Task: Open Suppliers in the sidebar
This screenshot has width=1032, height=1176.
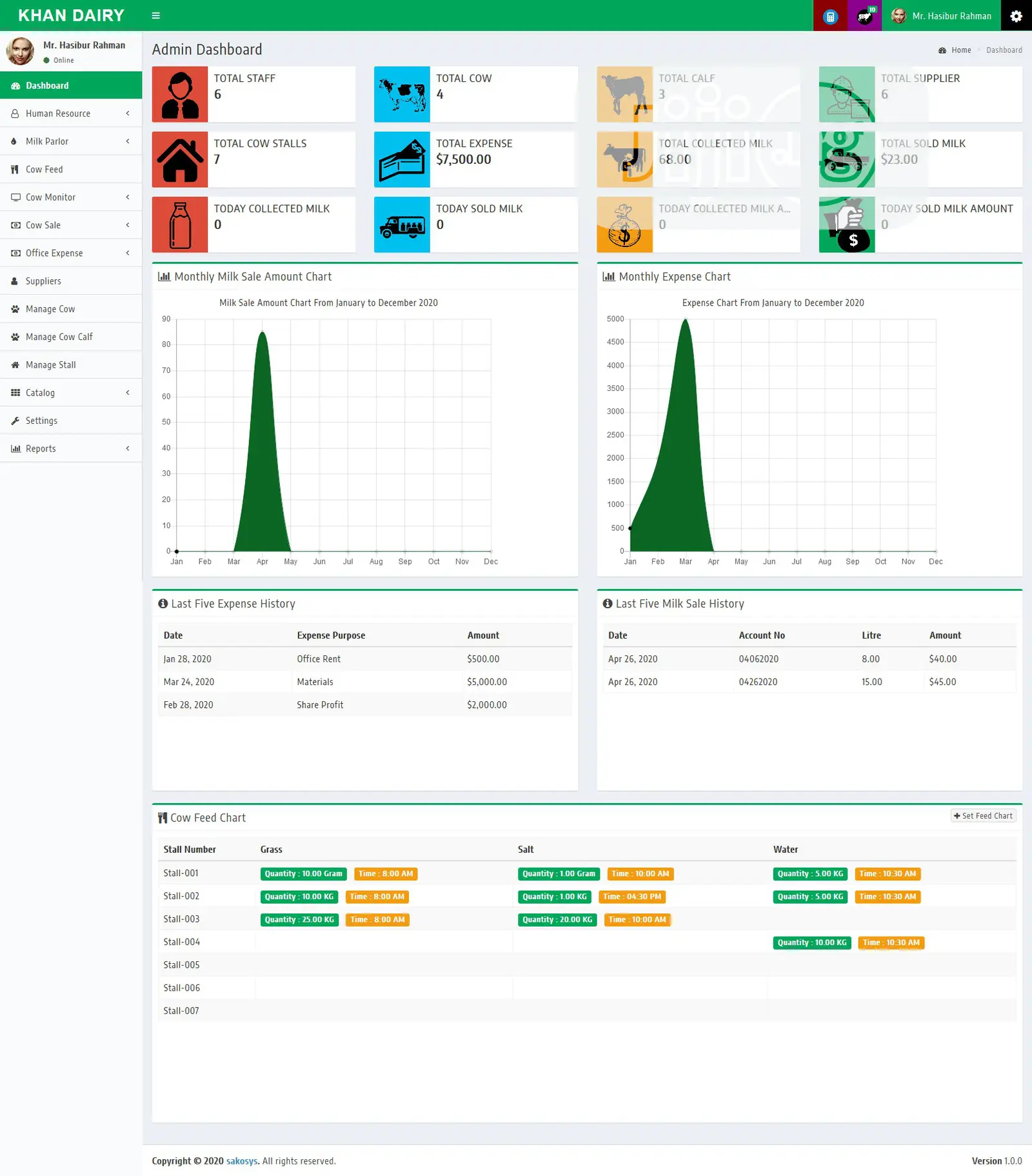Action: pyautogui.click(x=71, y=281)
